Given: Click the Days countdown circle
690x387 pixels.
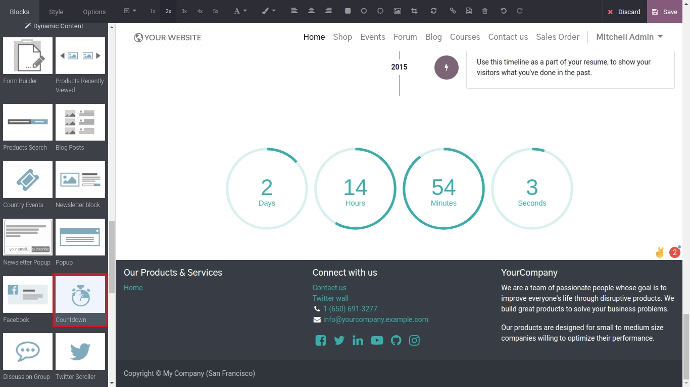Looking at the screenshot, I should [267, 188].
